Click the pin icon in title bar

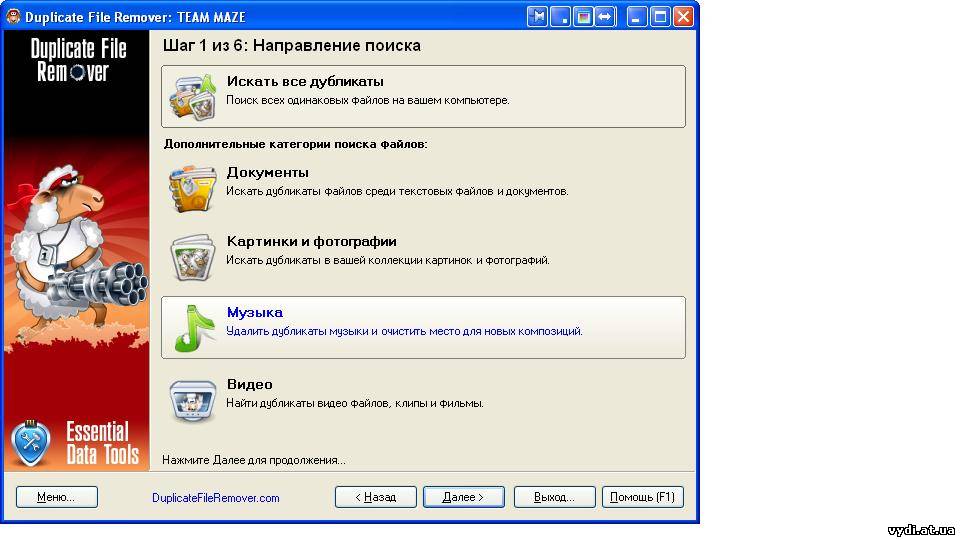pyautogui.click(x=537, y=17)
